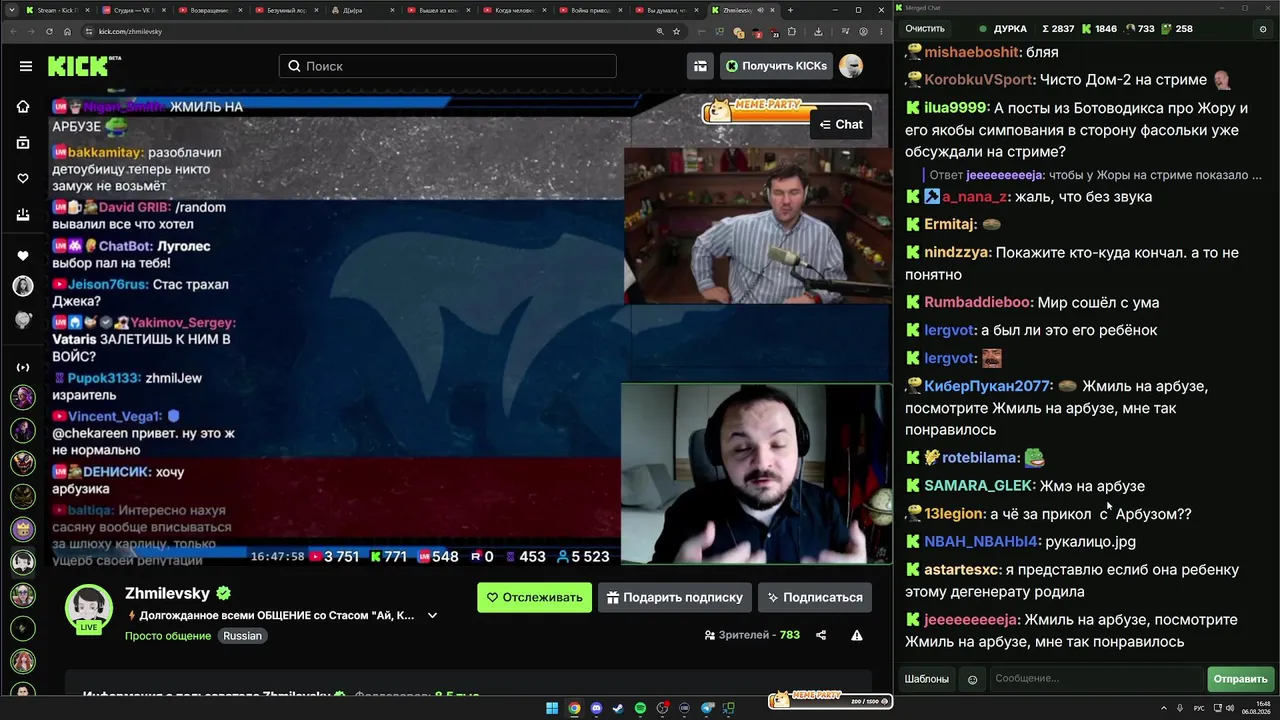Click the browser address bar URL
The height and width of the screenshot is (720, 1280).
pyautogui.click(x=130, y=31)
